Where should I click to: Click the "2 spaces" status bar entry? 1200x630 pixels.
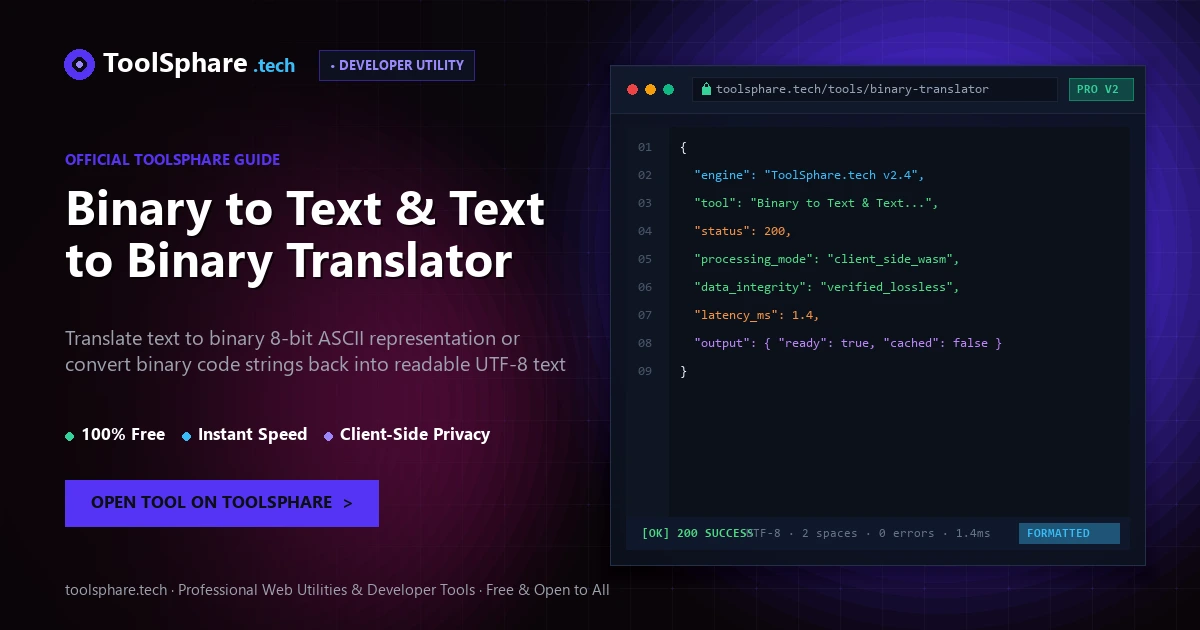(830, 533)
